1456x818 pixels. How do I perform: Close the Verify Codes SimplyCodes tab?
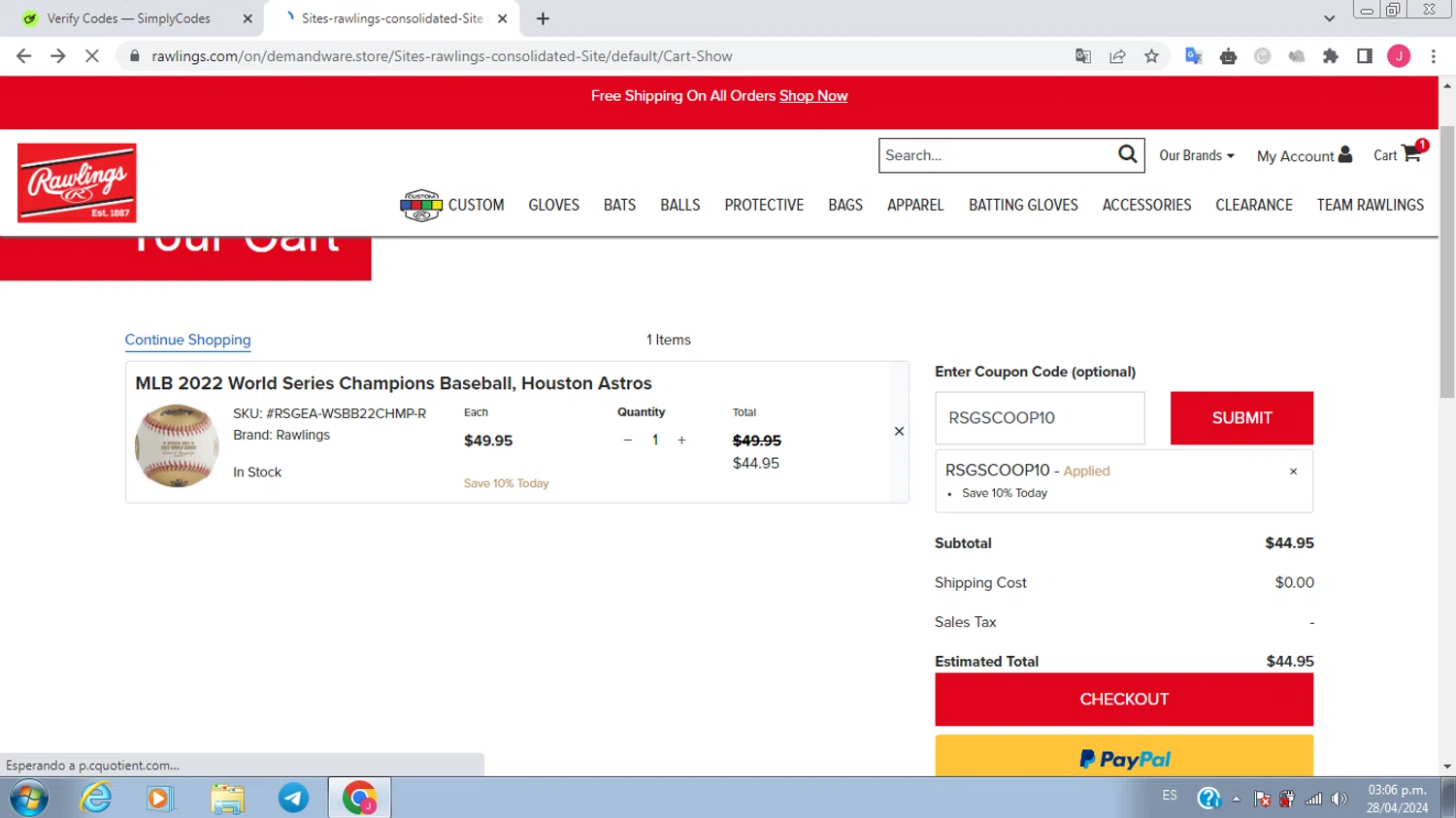coord(248,18)
